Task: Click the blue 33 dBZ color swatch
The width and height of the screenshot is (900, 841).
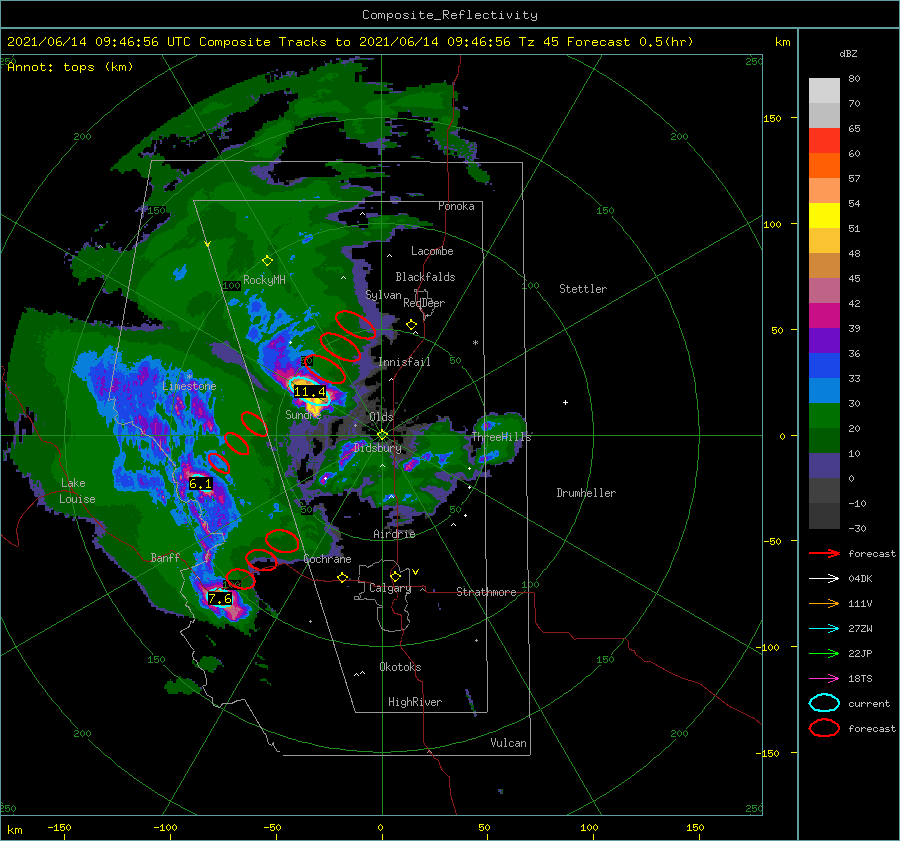Action: pyautogui.click(x=824, y=390)
